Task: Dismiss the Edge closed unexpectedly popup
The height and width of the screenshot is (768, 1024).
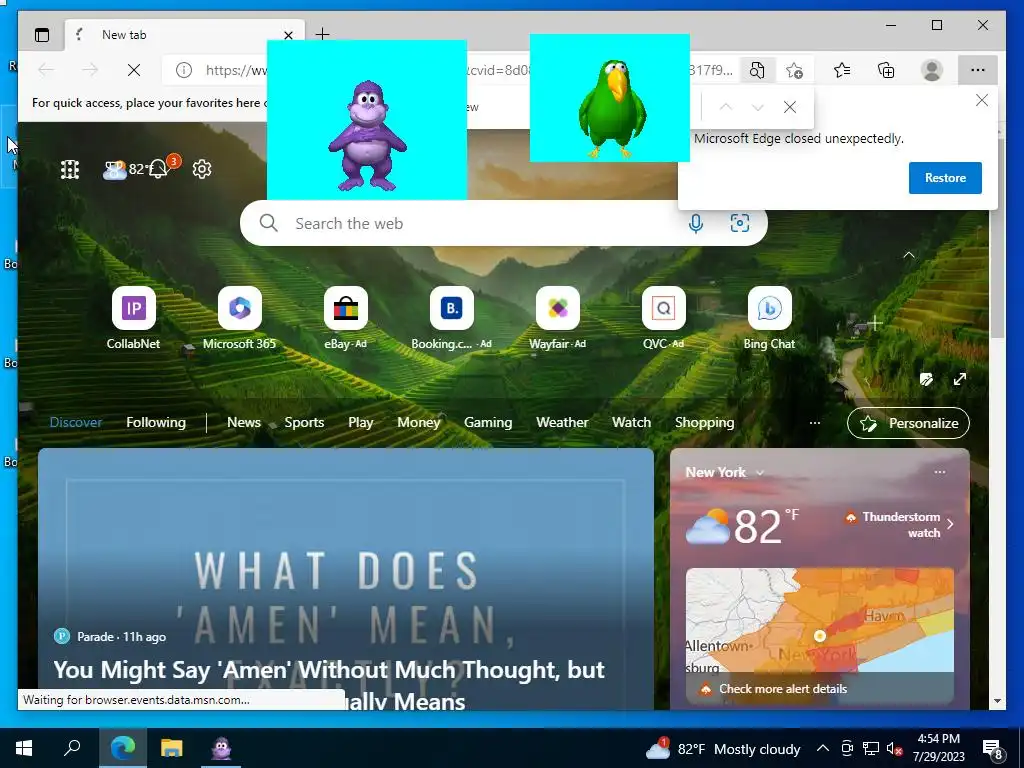Action: click(982, 101)
